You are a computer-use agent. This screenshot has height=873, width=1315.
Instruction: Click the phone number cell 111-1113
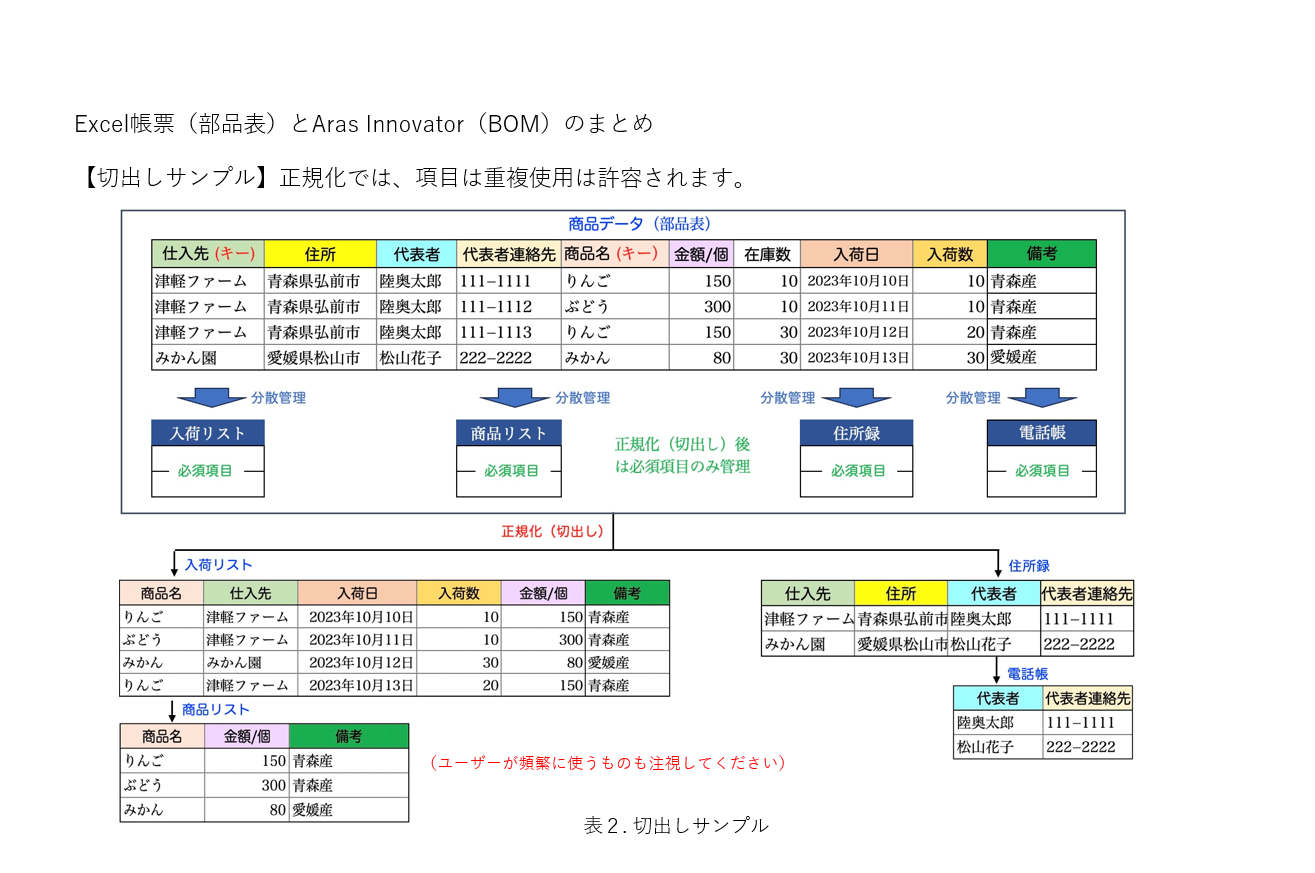coord(508,332)
